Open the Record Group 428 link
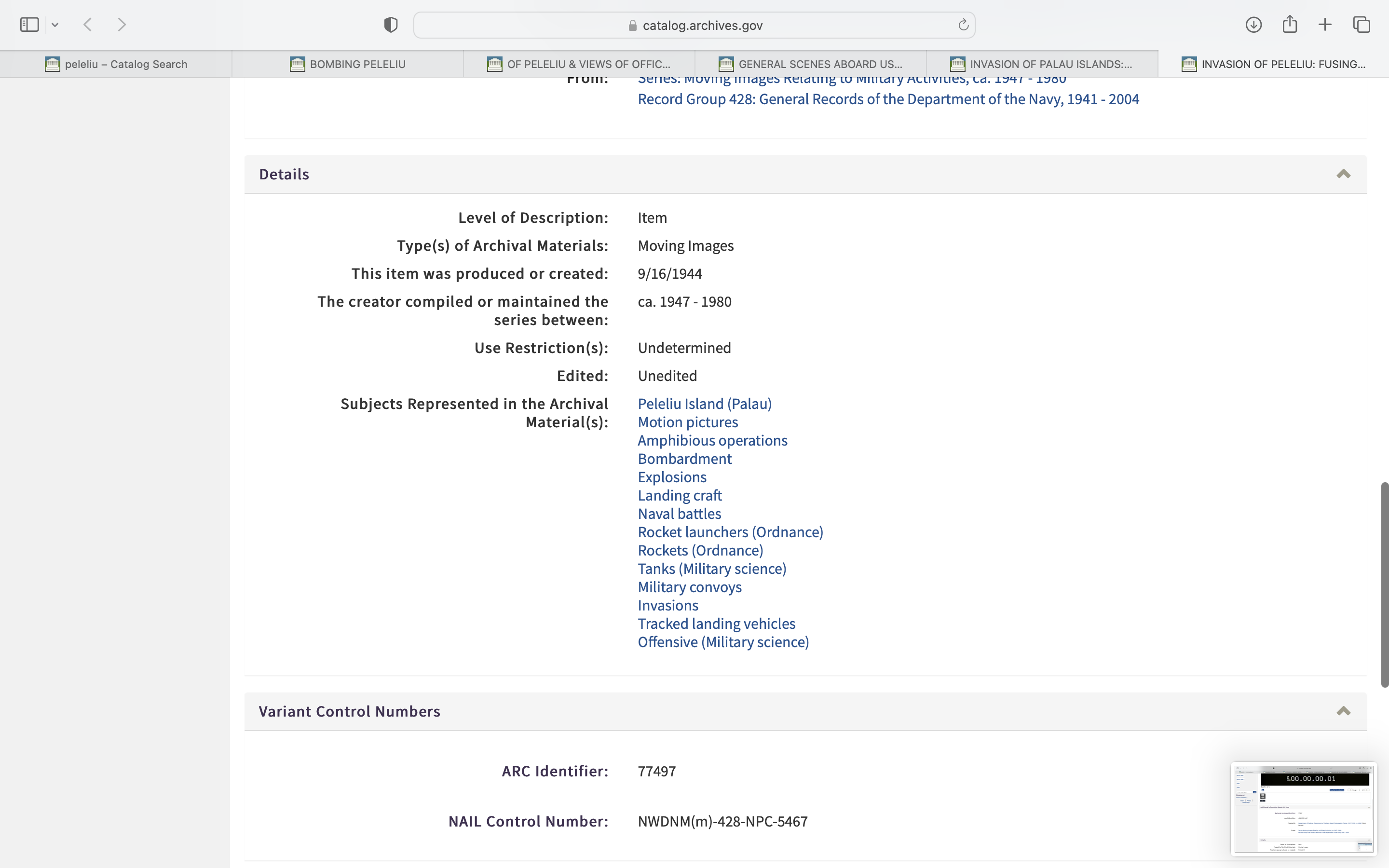1389x868 pixels. pyautogui.click(x=888, y=99)
